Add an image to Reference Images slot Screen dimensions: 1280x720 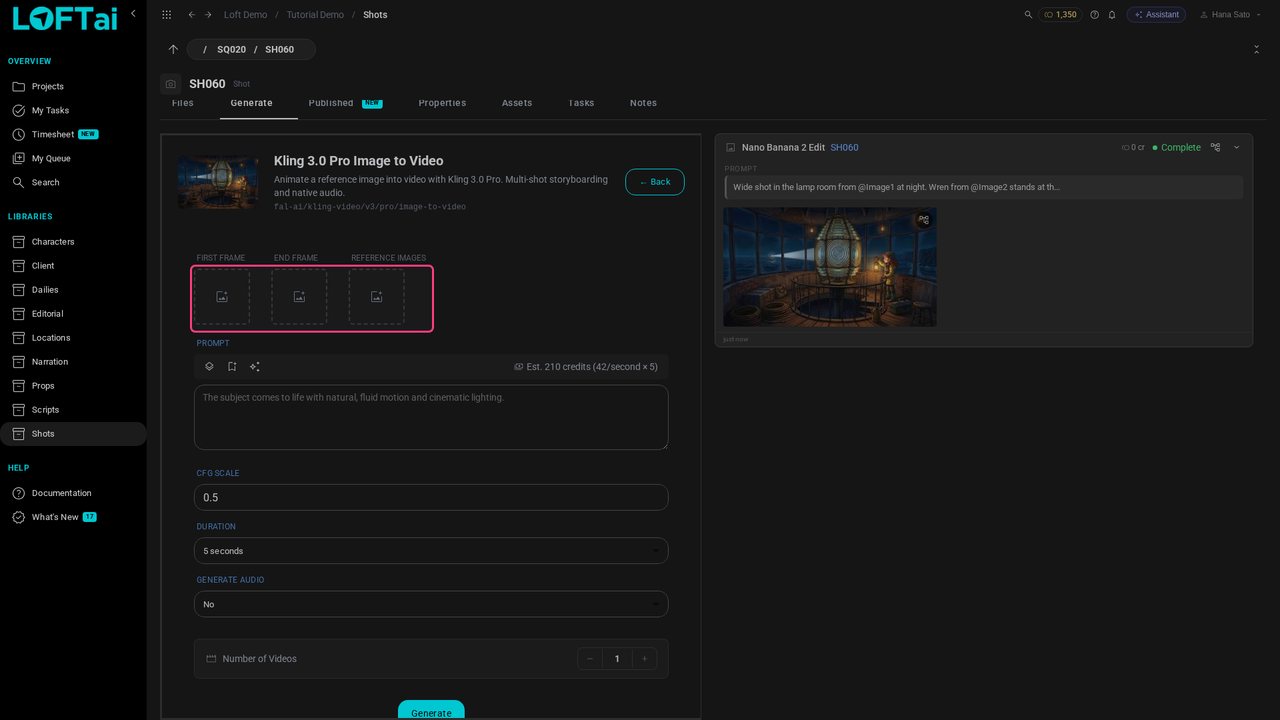tap(377, 297)
